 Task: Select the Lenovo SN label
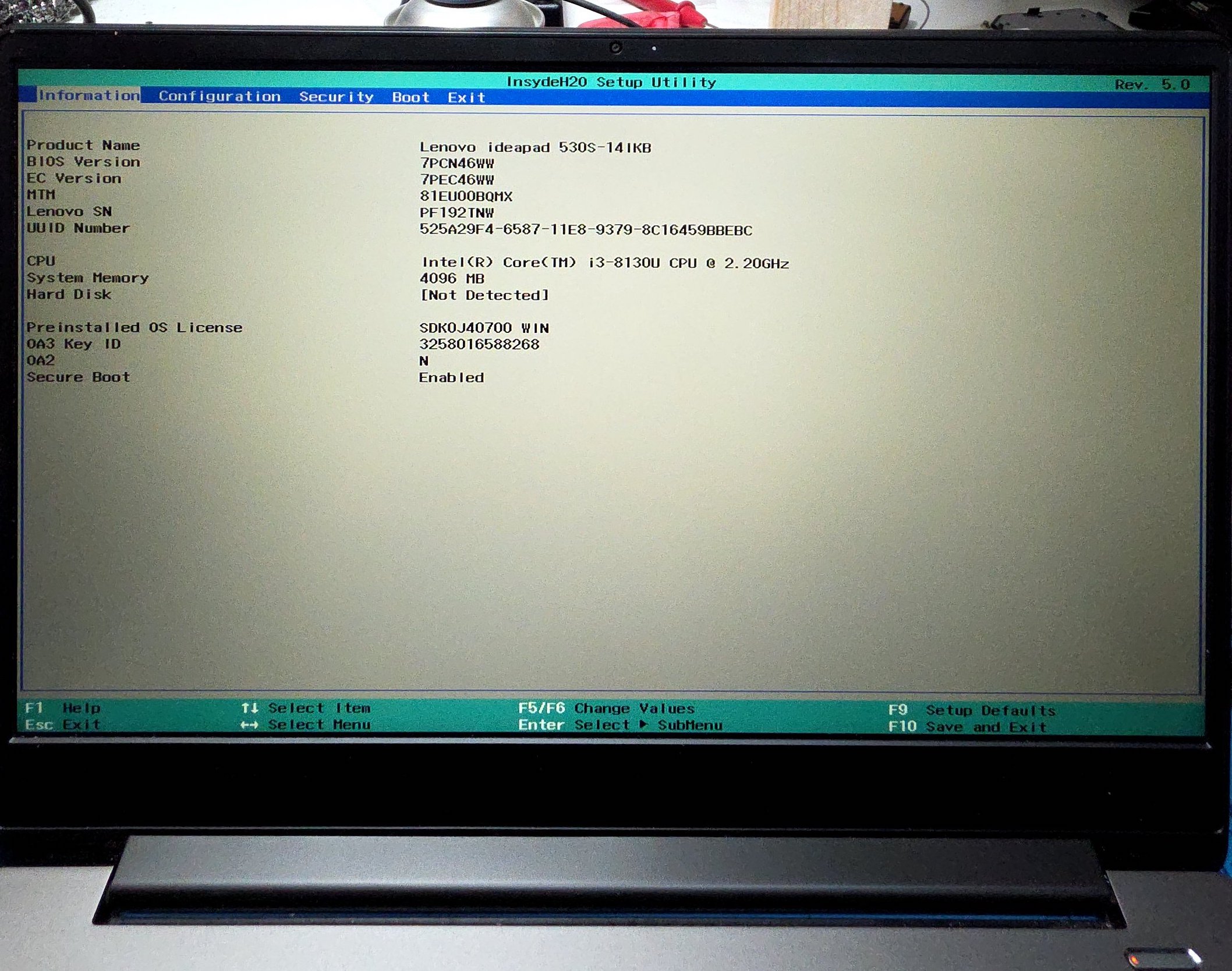point(69,211)
